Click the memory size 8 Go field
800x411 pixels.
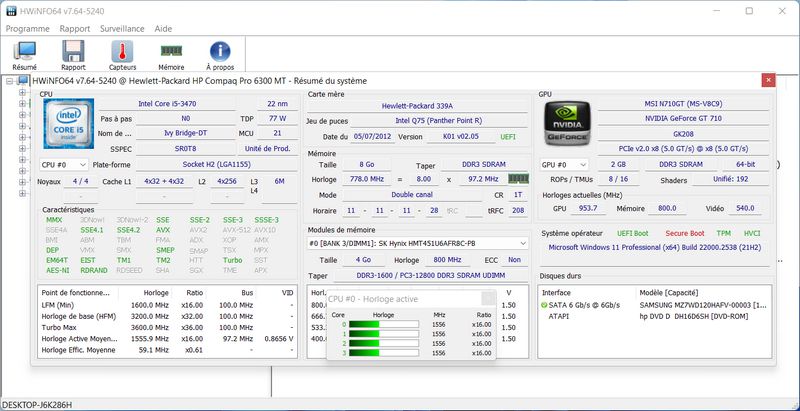[366, 165]
